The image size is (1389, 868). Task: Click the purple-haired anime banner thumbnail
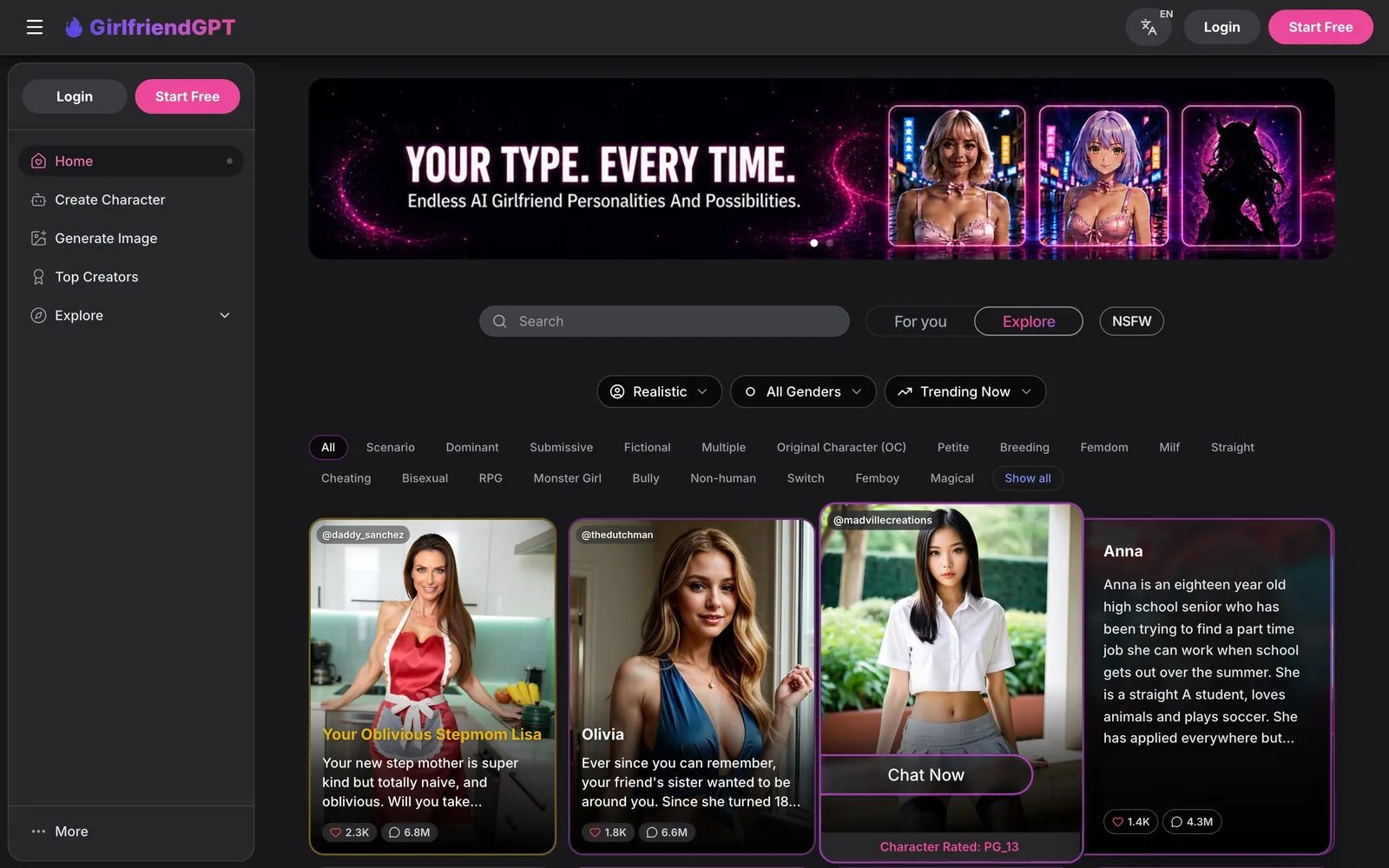1103,176
